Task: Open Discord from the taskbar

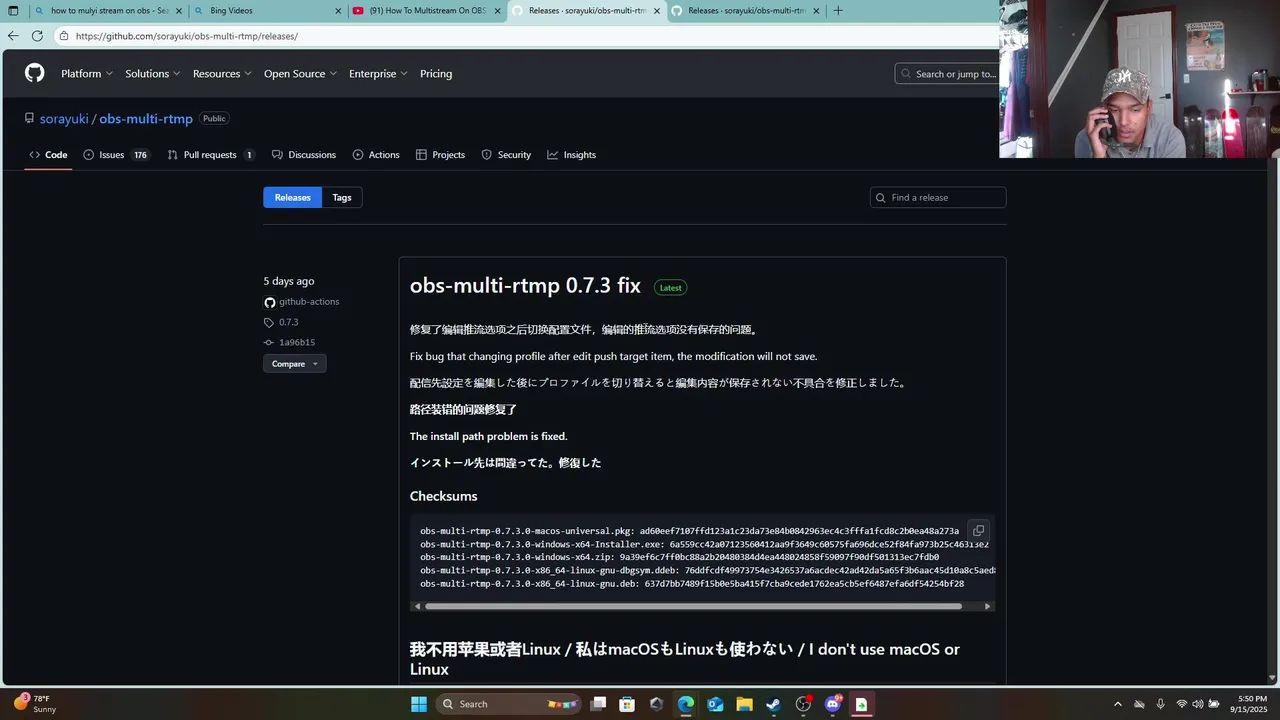Action: click(x=833, y=704)
